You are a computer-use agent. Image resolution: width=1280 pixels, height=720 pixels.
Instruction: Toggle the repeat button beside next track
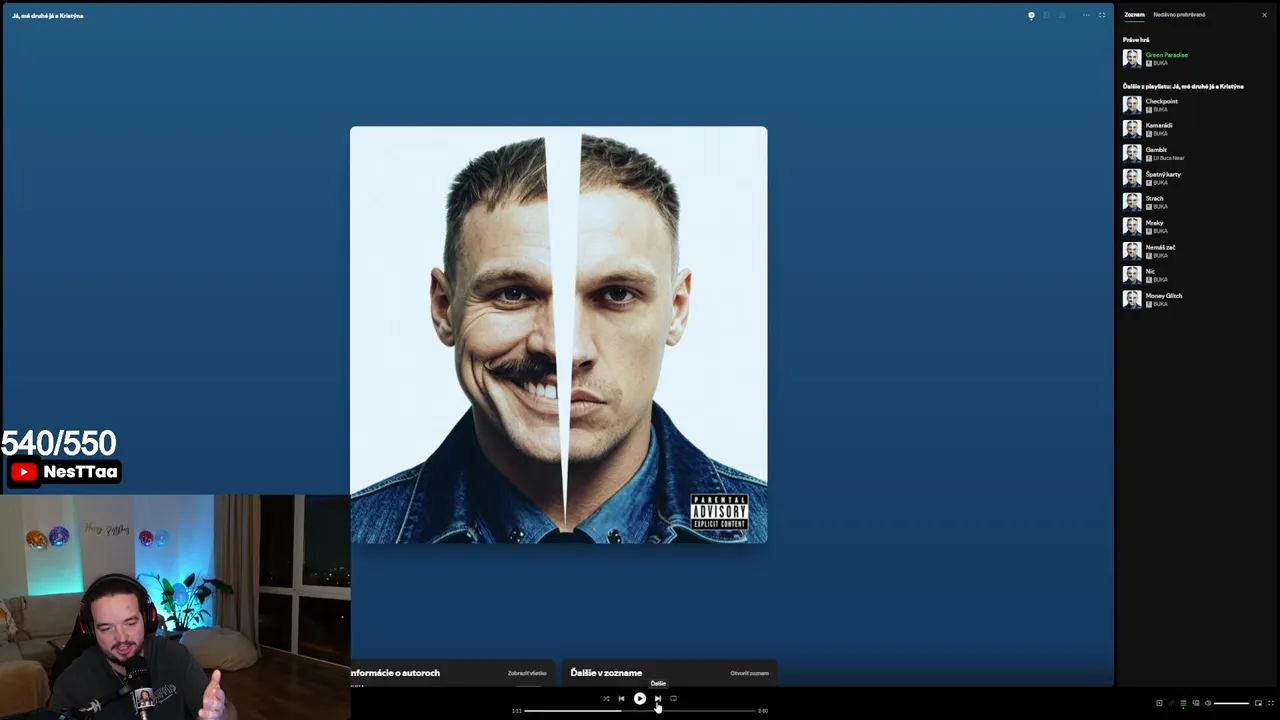[673, 699]
